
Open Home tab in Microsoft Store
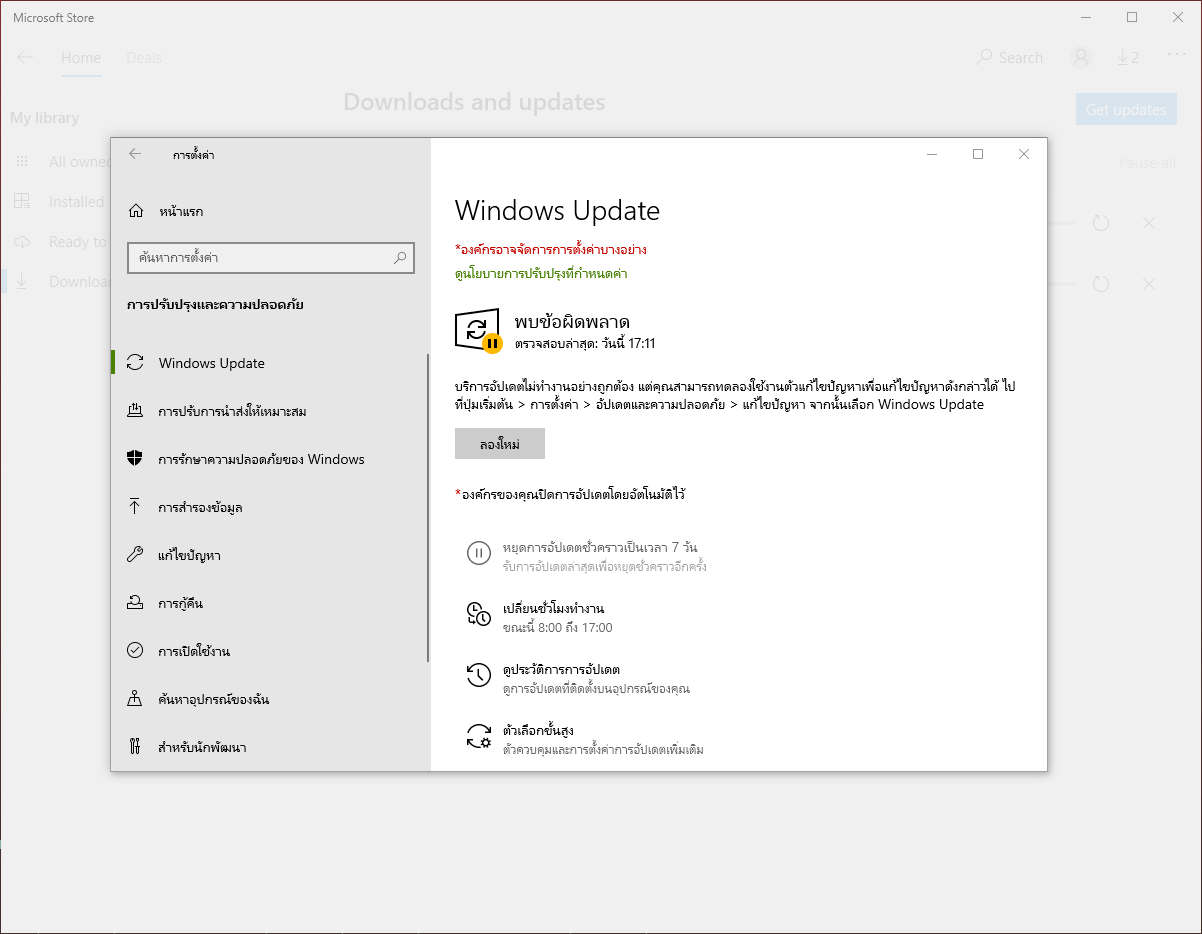tap(81, 58)
